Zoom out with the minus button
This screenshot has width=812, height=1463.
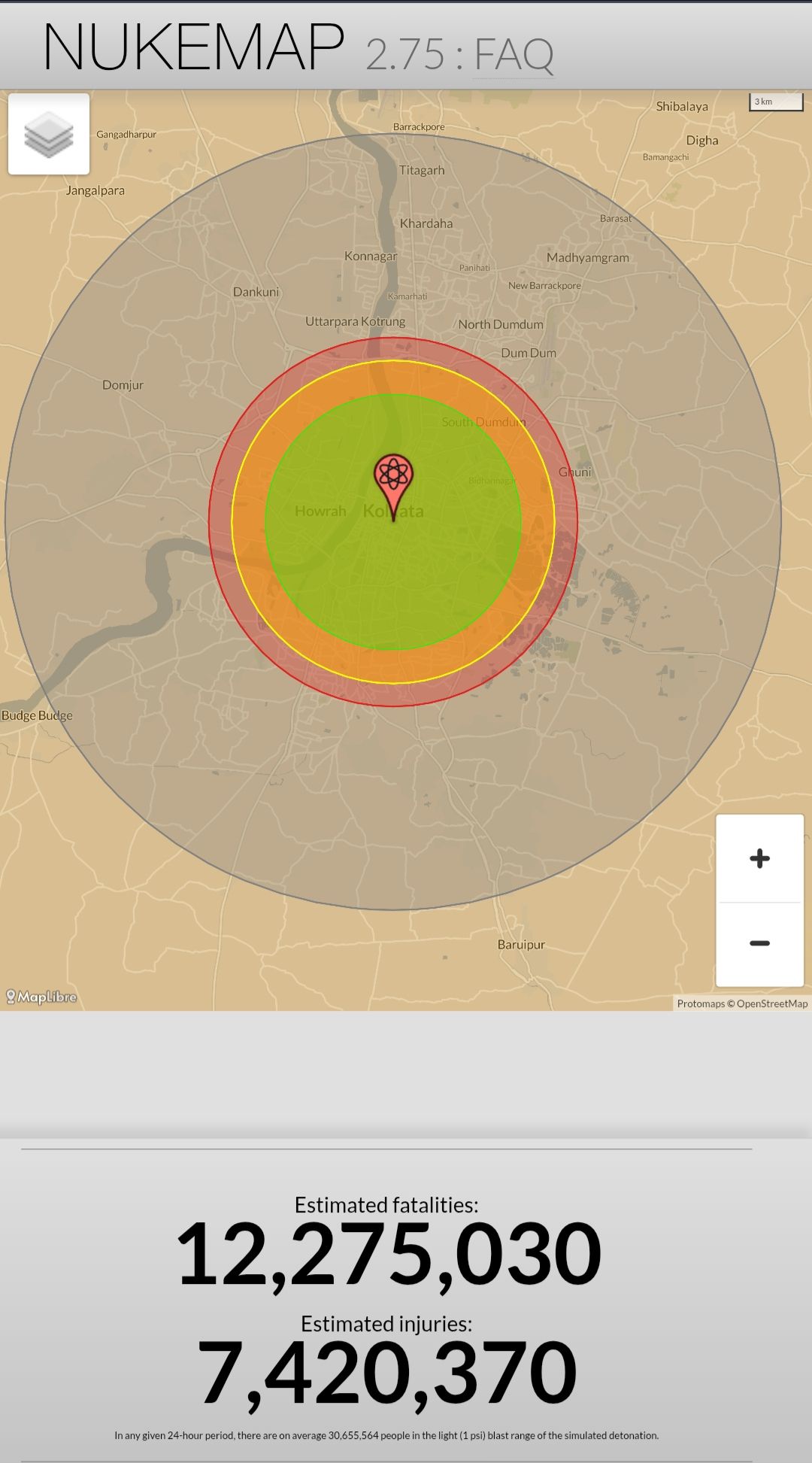(759, 943)
